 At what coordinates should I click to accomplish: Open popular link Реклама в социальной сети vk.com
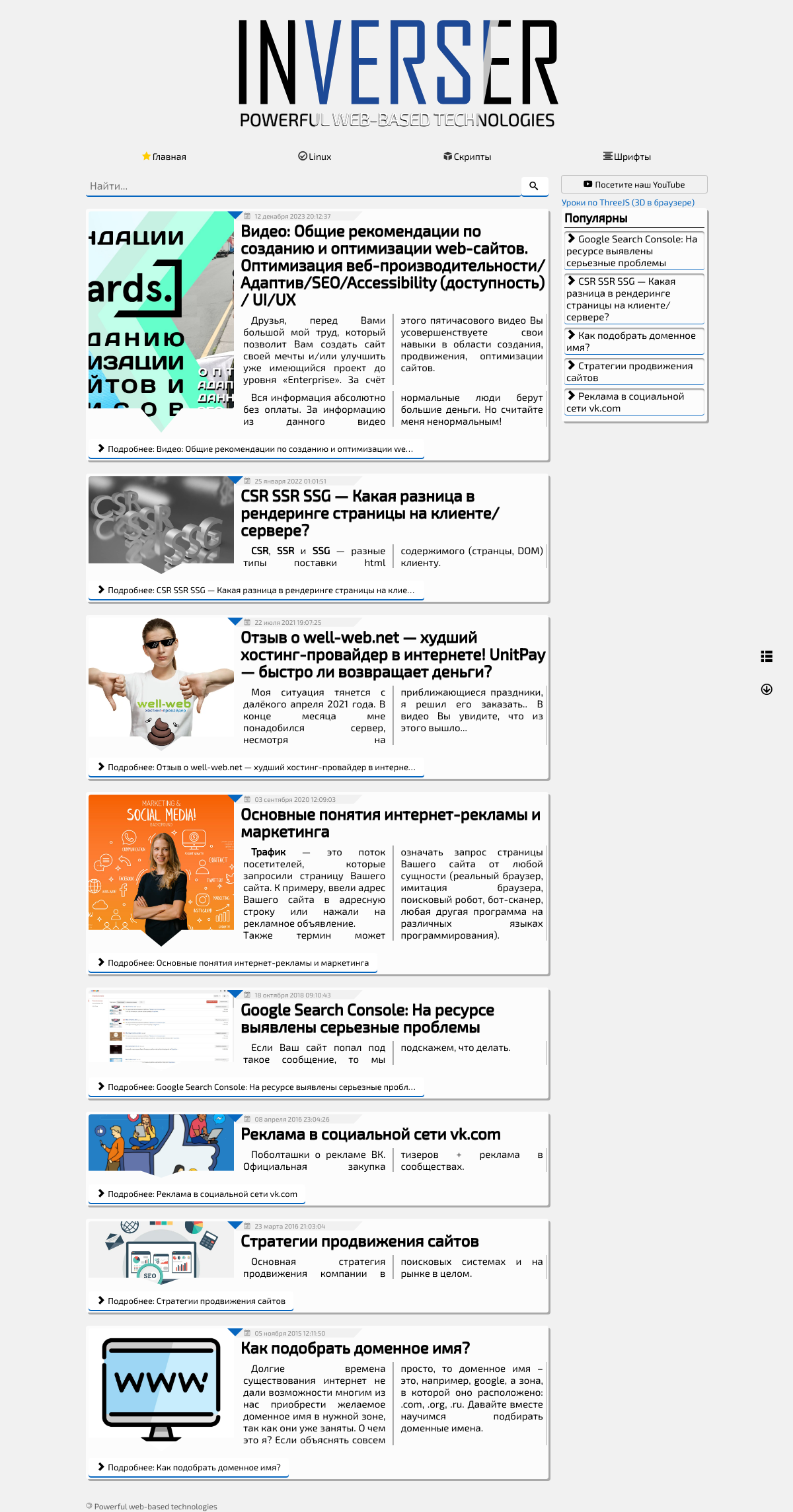point(634,402)
